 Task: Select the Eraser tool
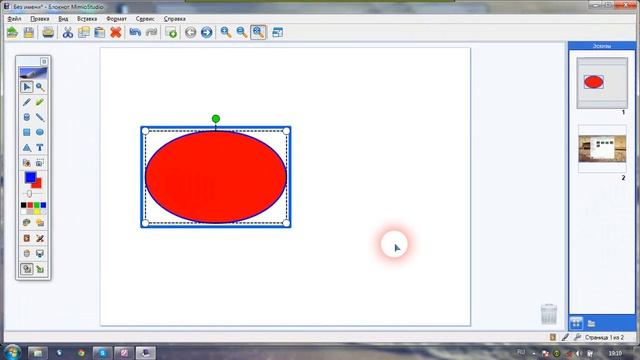click(27, 118)
